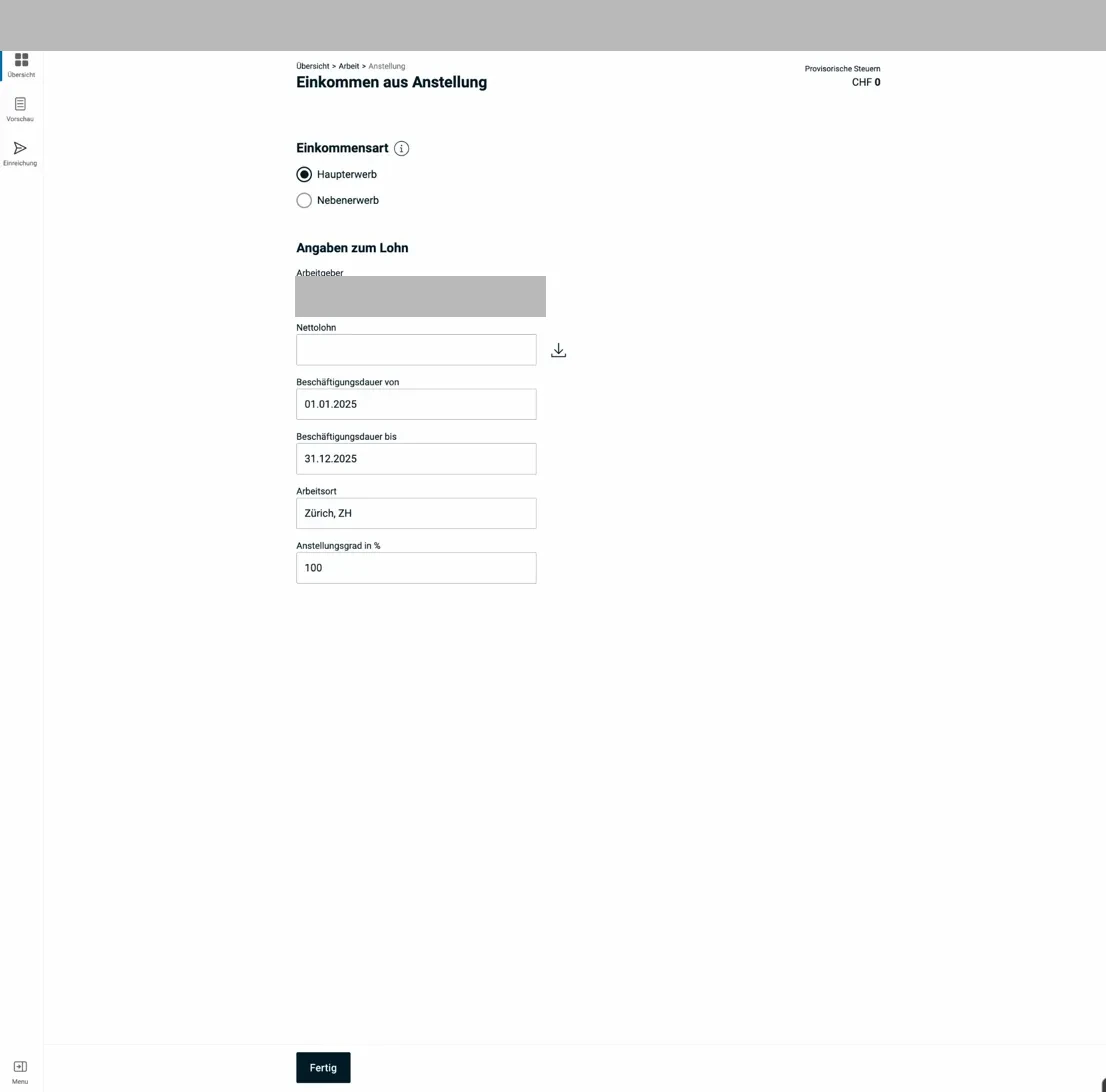The width and height of the screenshot is (1106, 1092).
Task: Click the Provisorische Steuern CHF 0 amount
Action: click(865, 83)
